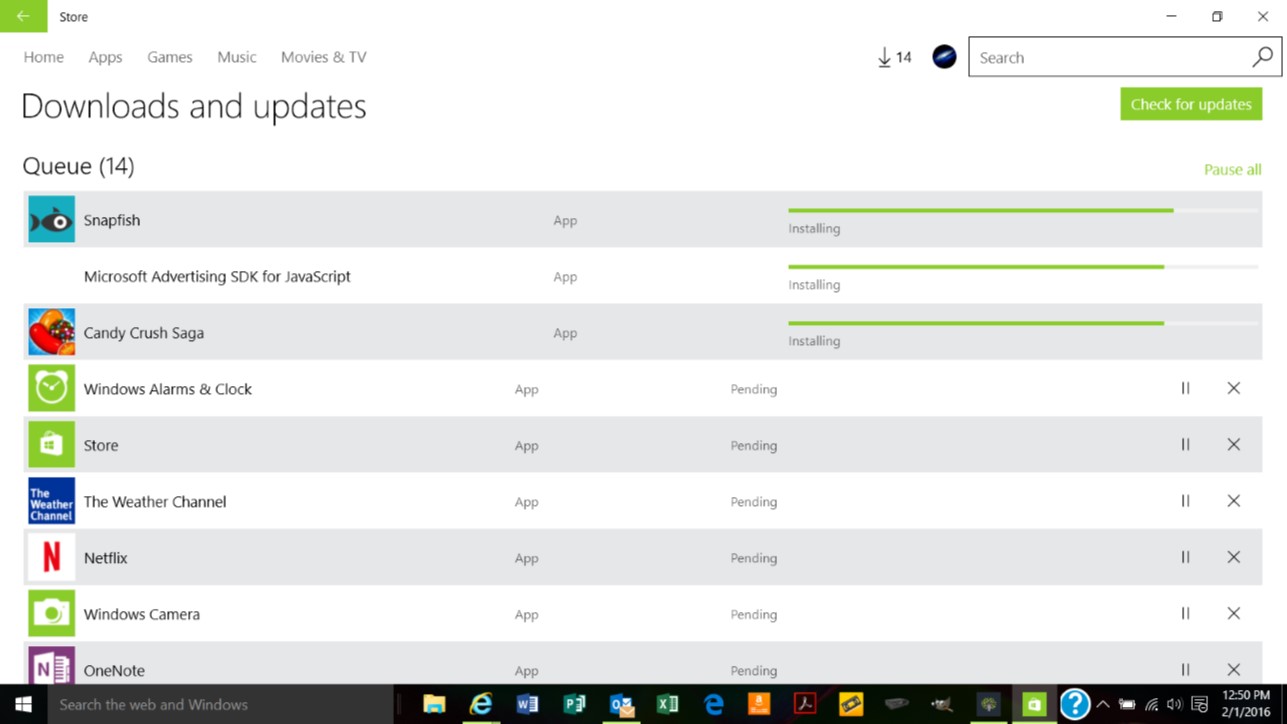Viewport: 1287px width, 724px height.
Task: Cancel the Windows Alarms & Clock download
Action: tap(1234, 388)
